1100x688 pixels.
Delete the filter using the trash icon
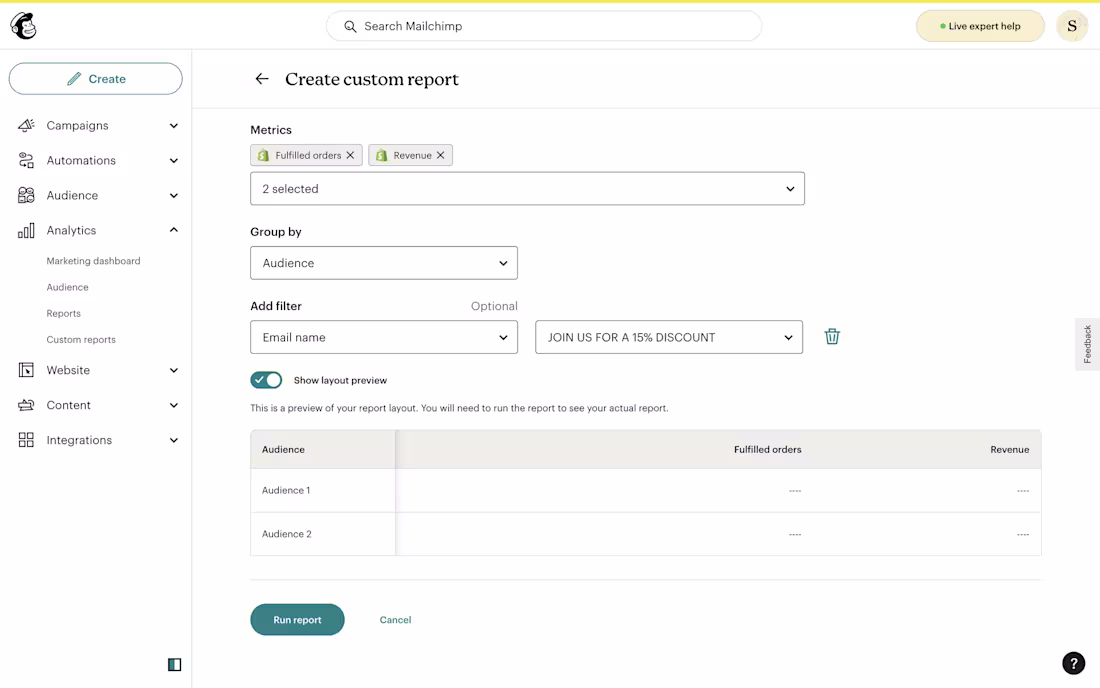832,336
